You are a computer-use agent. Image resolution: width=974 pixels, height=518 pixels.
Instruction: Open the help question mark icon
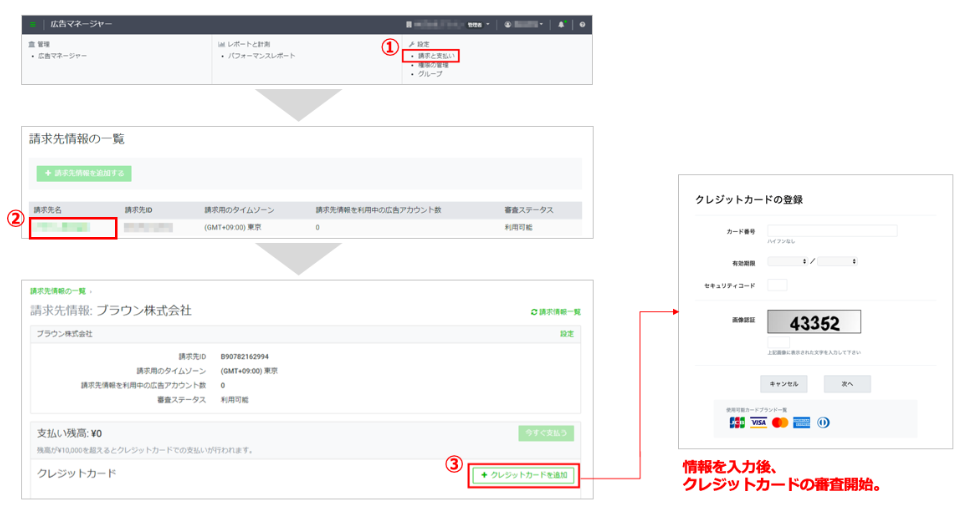[x=582, y=24]
